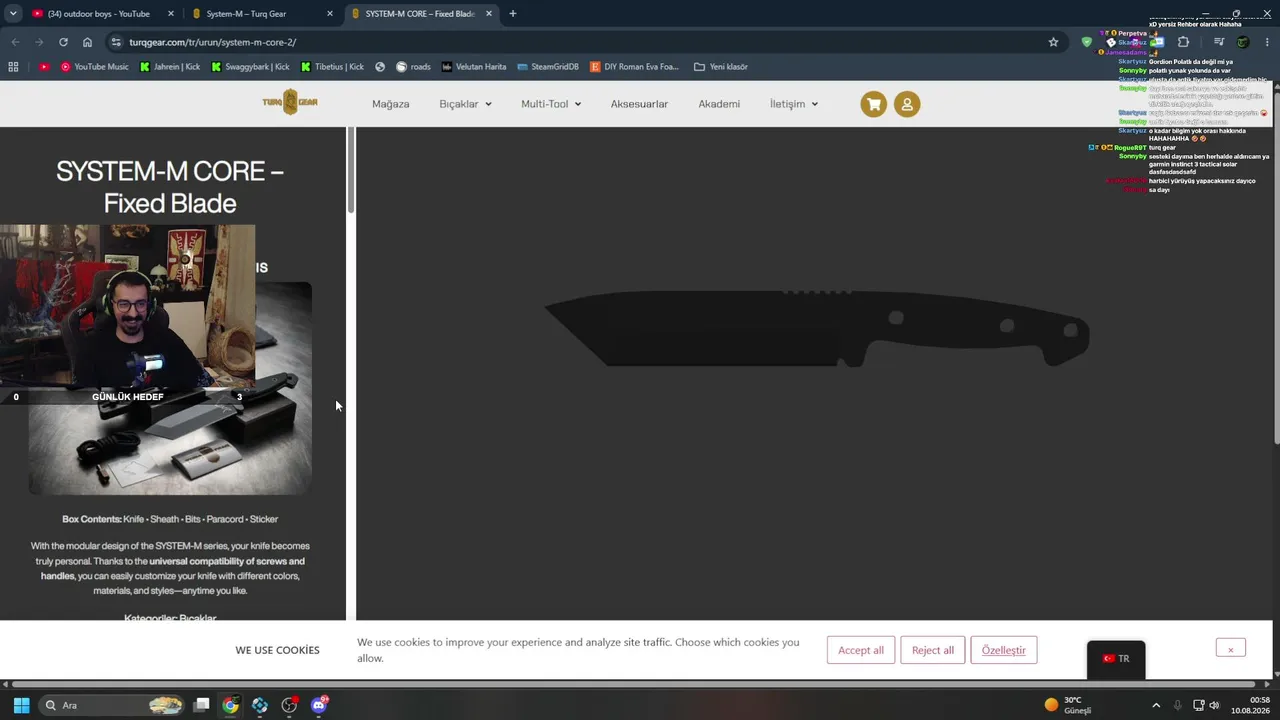The height and width of the screenshot is (720, 1280).
Task: Open the globe bookmark icon
Action: tap(380, 67)
